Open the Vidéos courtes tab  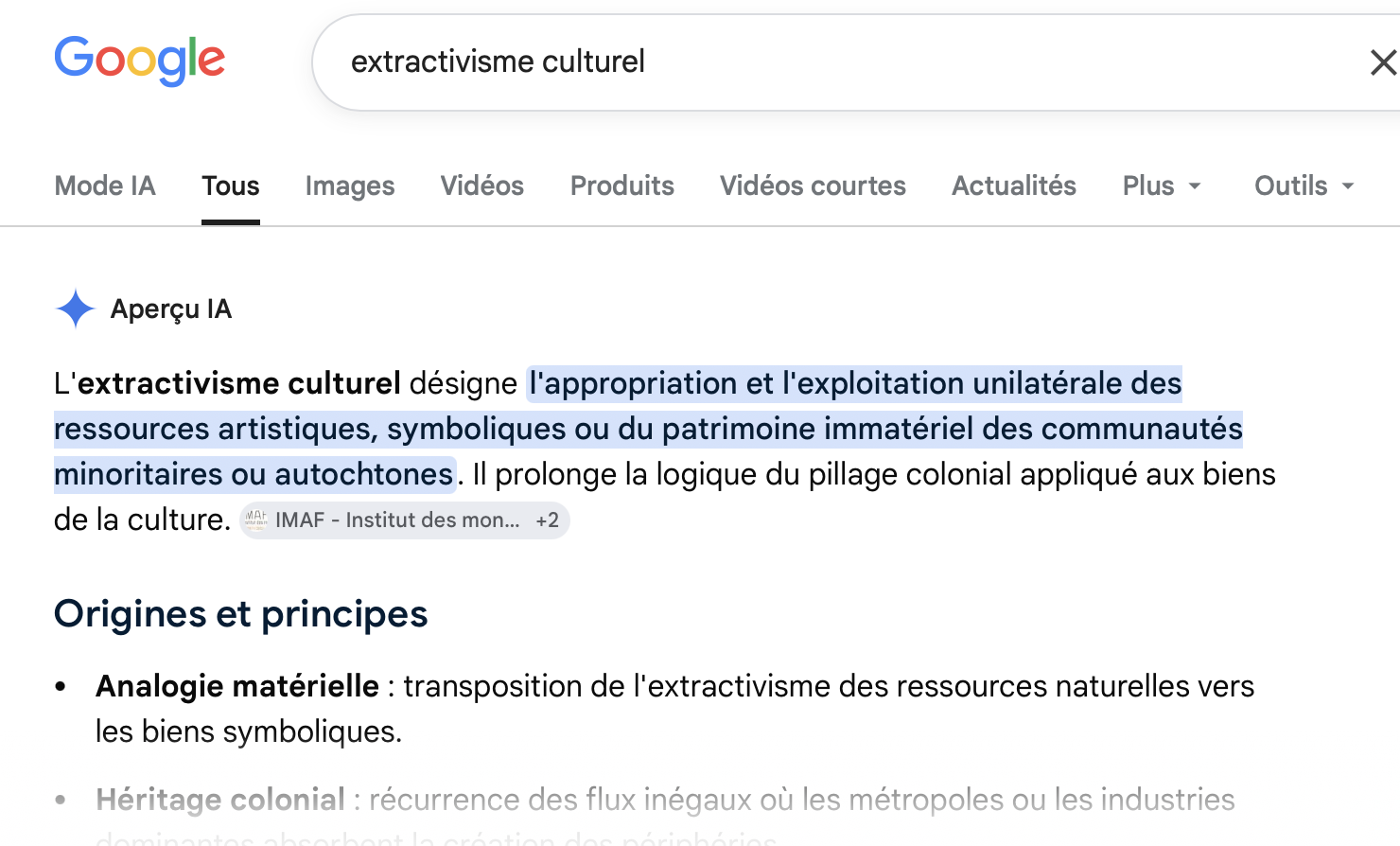click(x=814, y=185)
